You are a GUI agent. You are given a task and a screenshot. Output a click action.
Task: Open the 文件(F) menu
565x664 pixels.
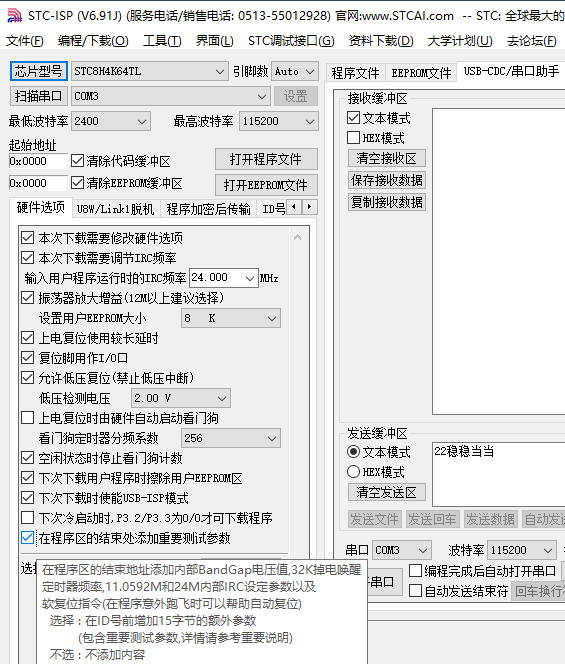click(x=25, y=41)
